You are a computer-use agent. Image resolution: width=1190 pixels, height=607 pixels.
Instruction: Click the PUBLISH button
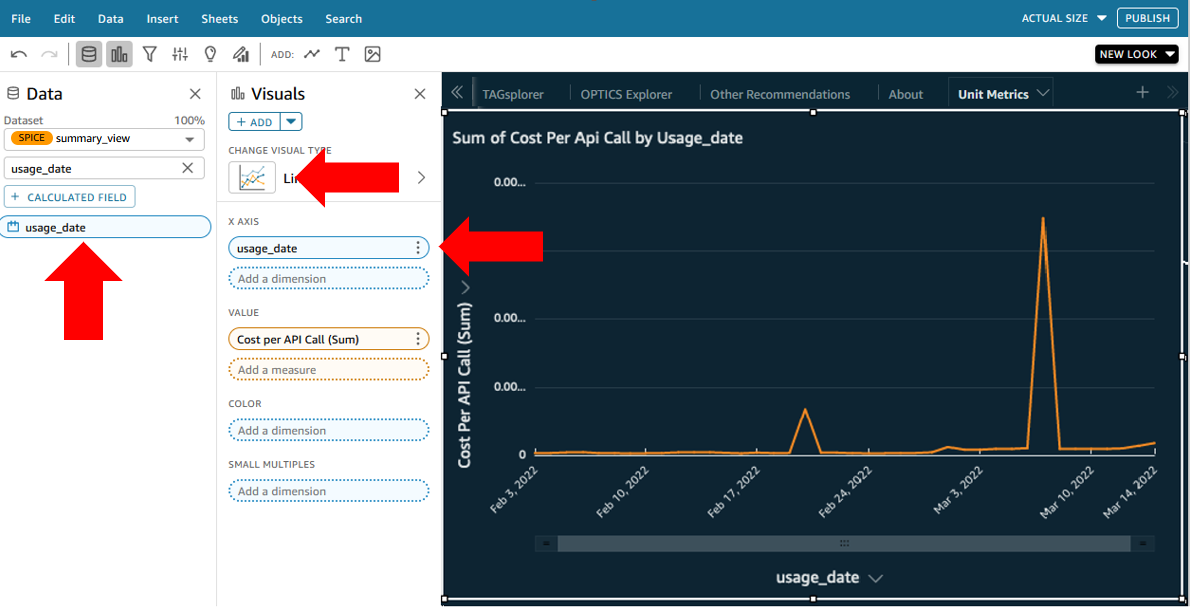(x=1147, y=17)
